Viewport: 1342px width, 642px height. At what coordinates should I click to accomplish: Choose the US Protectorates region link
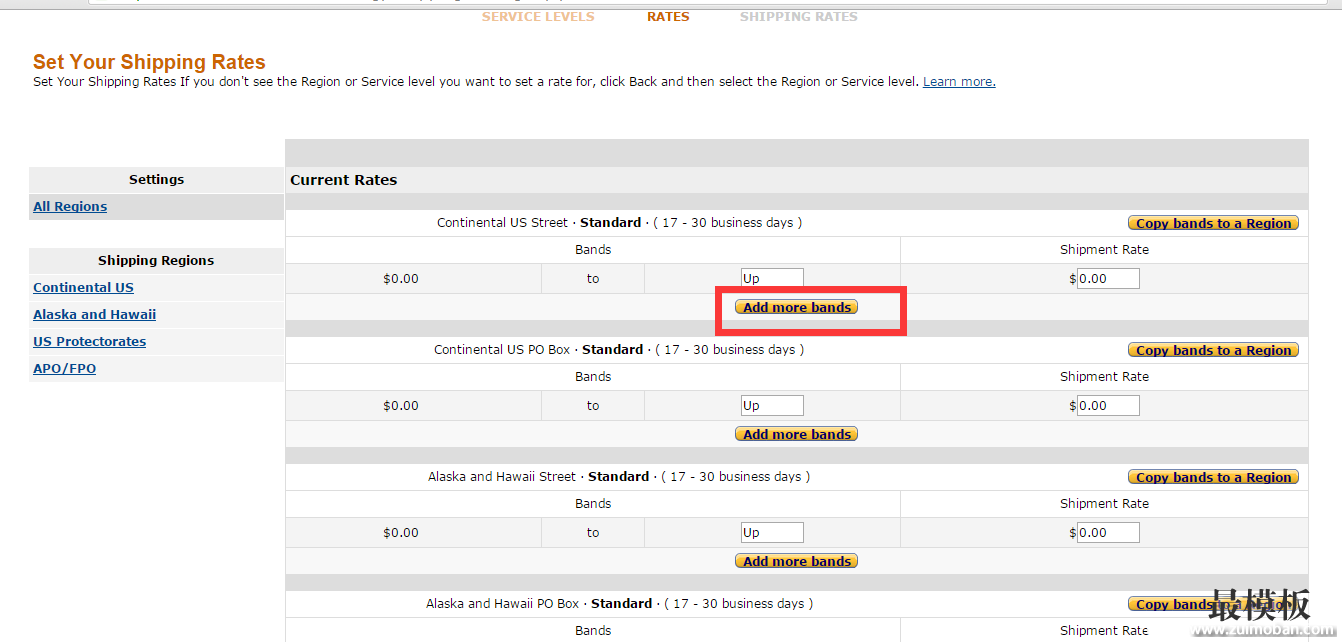[90, 342]
